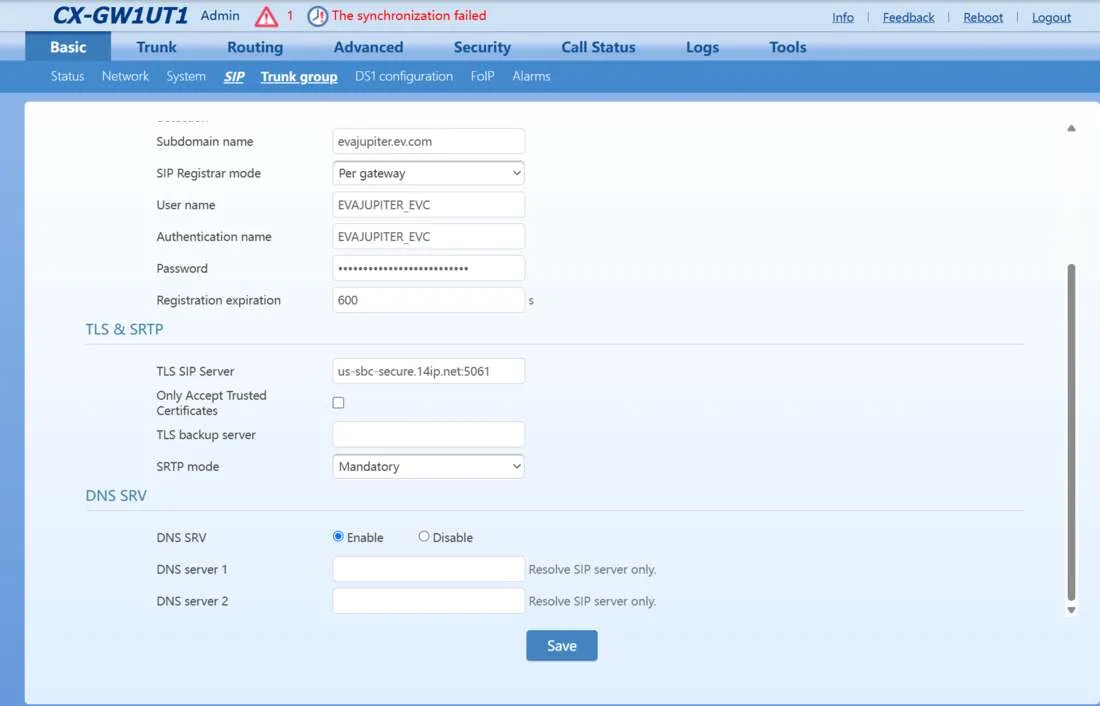1100x706 pixels.
Task: Click the vertical scrollbar thumb
Action: 1071,433
